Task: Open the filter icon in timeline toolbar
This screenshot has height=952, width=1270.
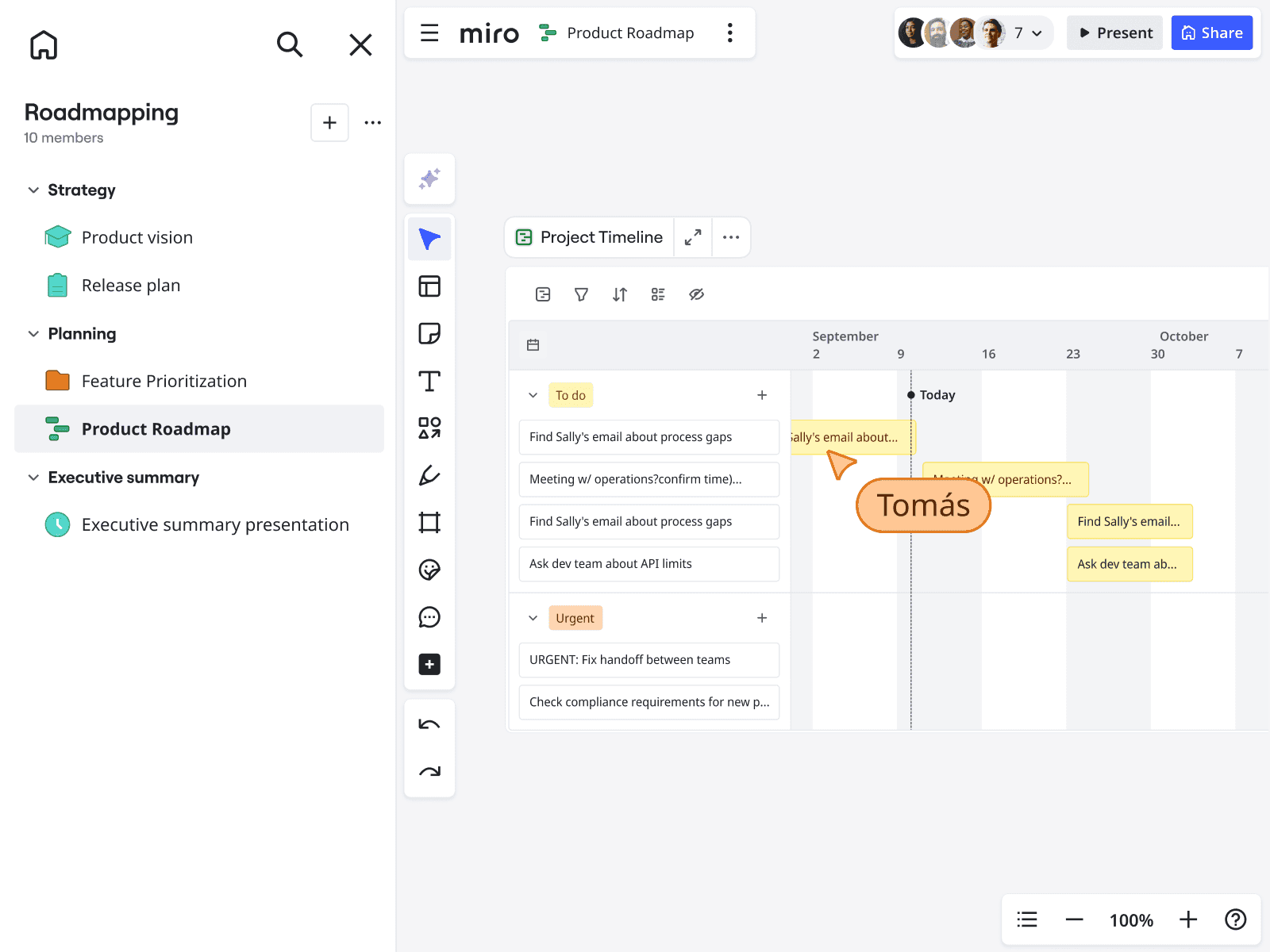Action: [x=581, y=294]
